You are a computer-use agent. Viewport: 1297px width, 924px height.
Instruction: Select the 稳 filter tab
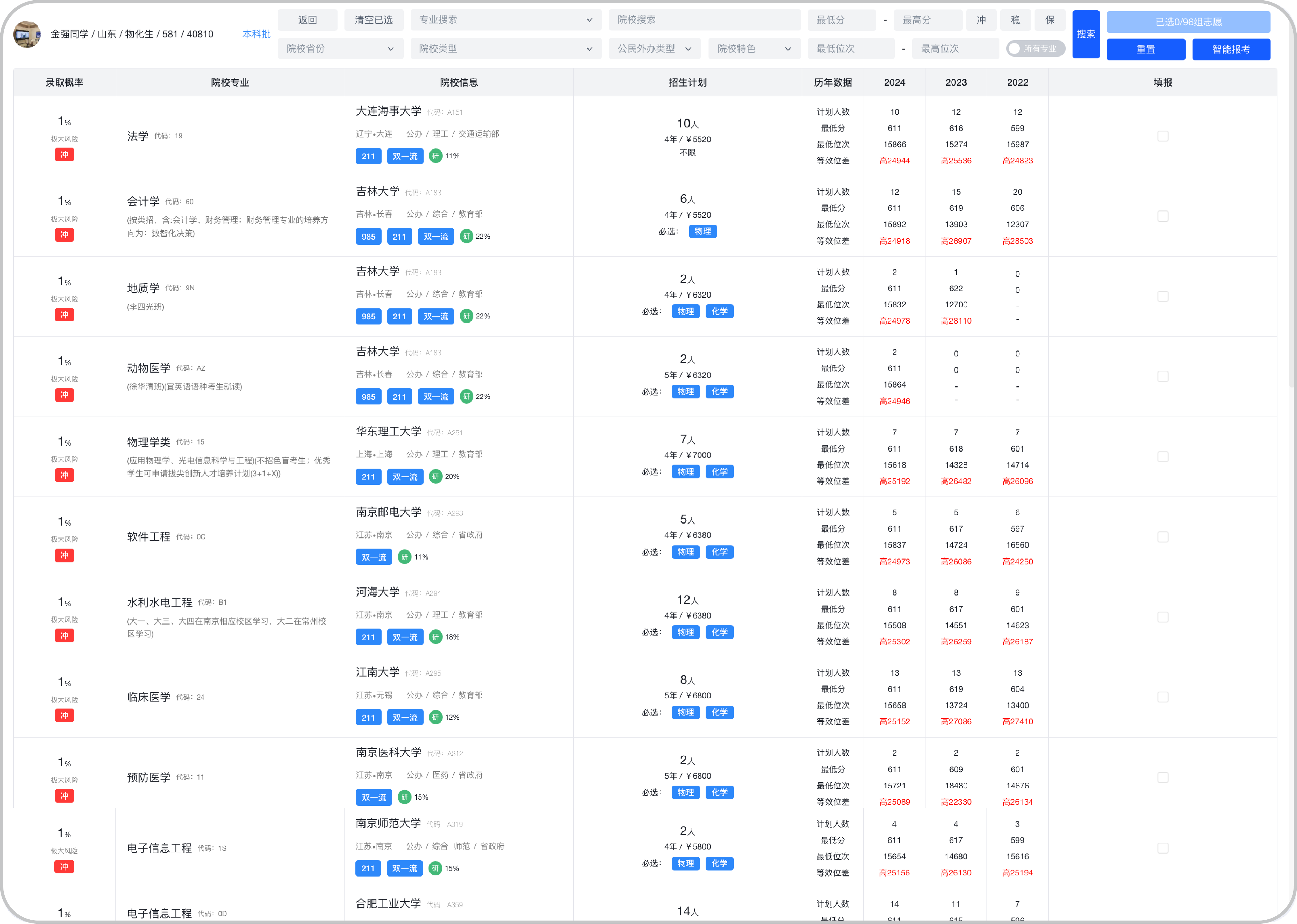pyautogui.click(x=1015, y=20)
